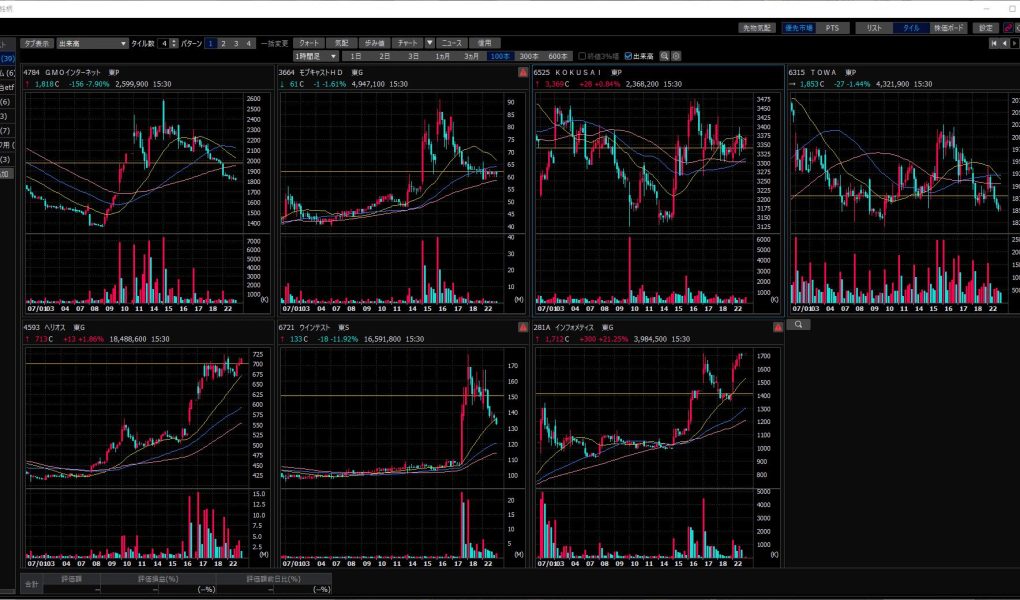Switch to 株価ボード view tab
The height and width of the screenshot is (600, 1020).
coord(946,28)
